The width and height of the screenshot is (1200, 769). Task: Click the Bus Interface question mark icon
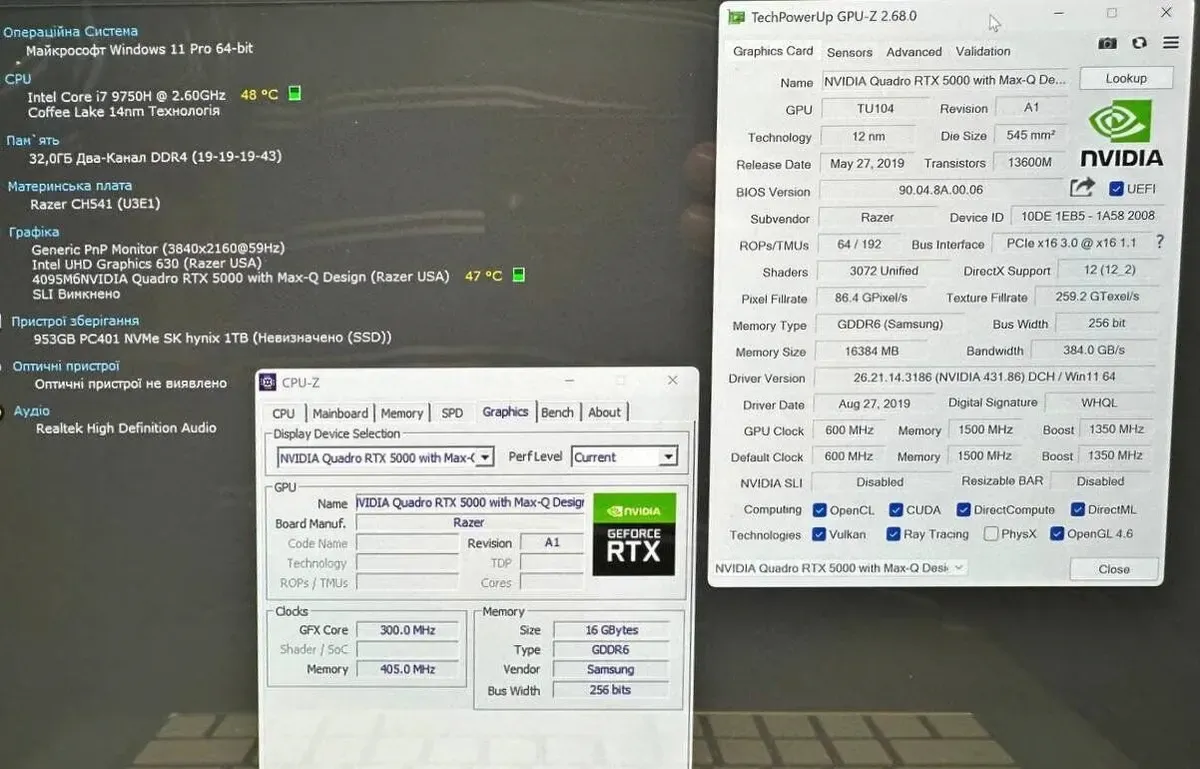pyautogui.click(x=1159, y=242)
